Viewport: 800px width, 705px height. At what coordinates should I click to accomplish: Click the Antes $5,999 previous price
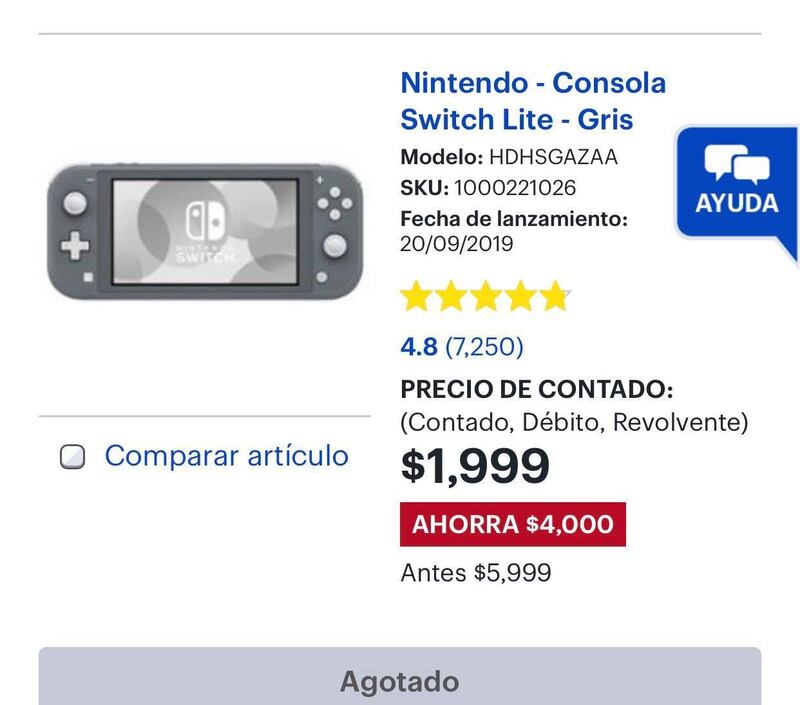476,573
